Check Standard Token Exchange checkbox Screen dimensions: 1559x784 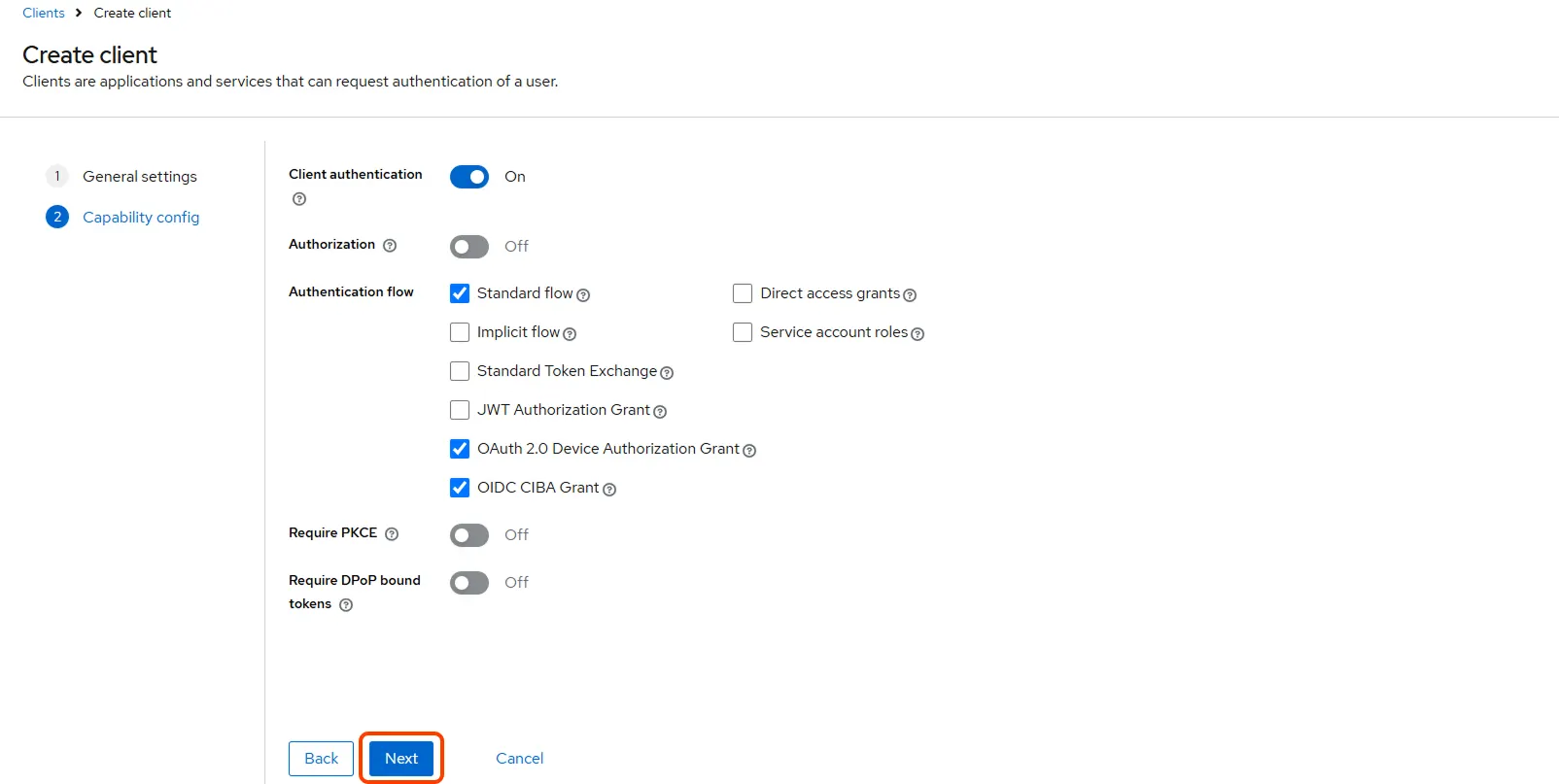click(460, 371)
